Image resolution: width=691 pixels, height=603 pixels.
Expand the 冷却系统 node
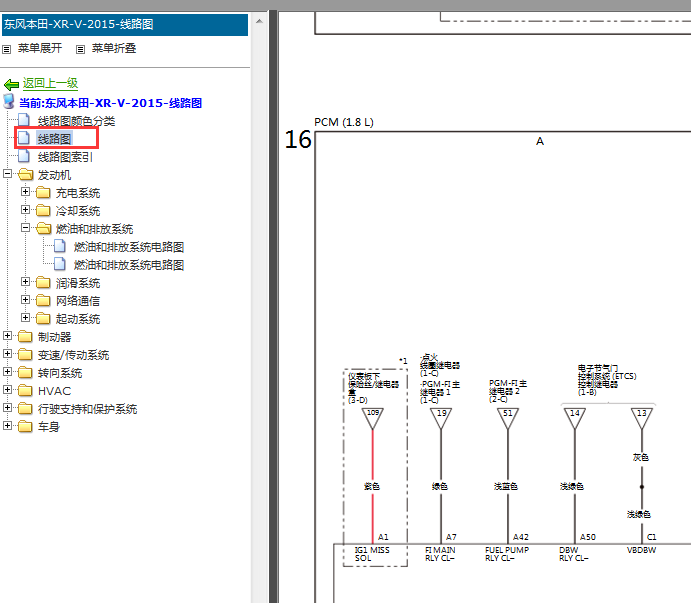[26, 210]
